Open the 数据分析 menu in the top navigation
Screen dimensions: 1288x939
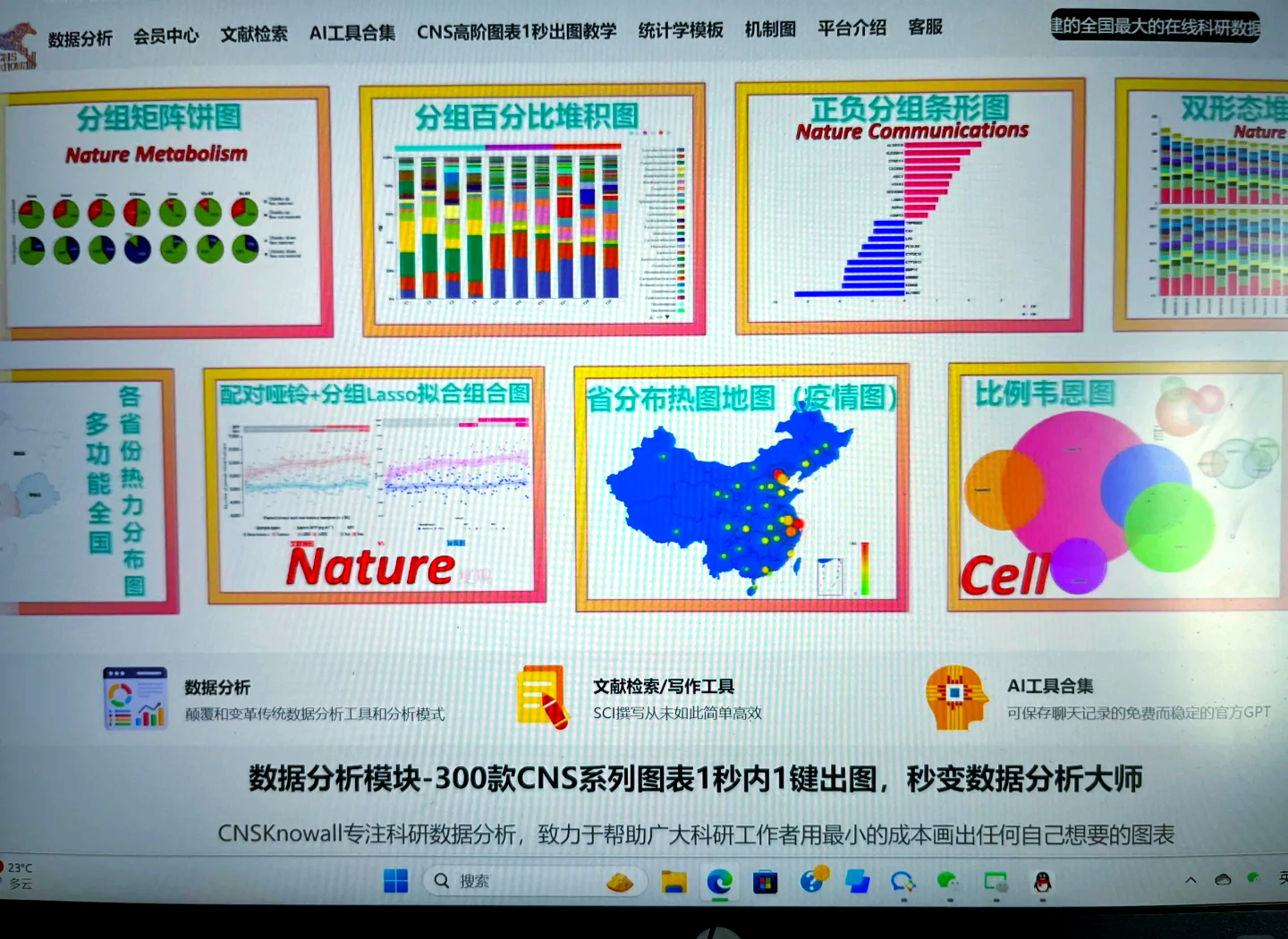pos(80,38)
